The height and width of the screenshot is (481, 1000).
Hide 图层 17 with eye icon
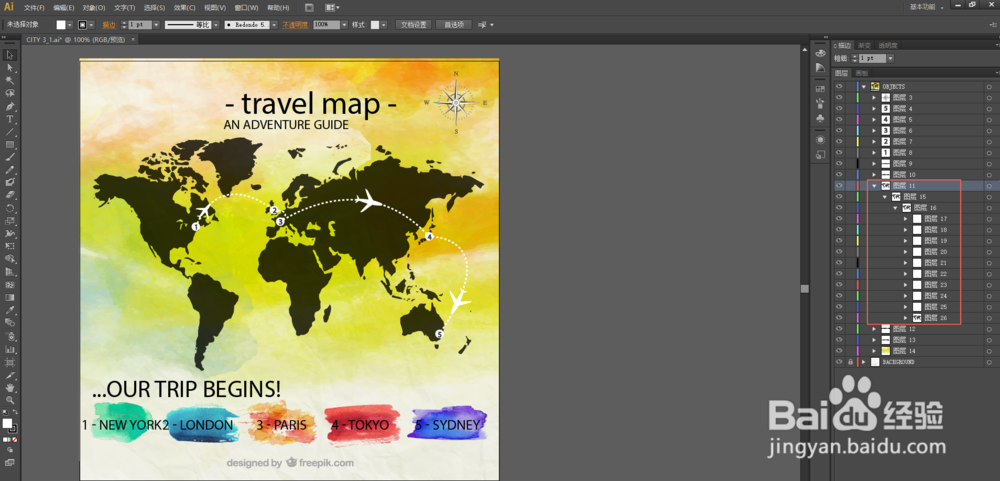click(x=839, y=219)
